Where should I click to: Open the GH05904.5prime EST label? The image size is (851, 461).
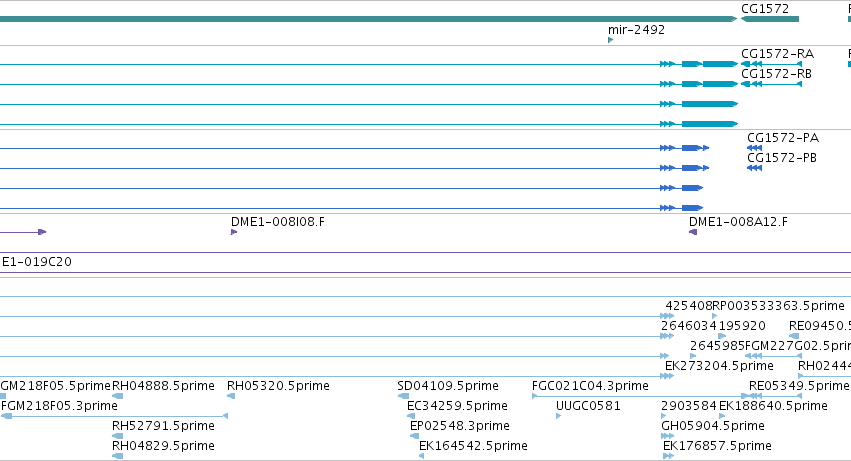(x=713, y=426)
